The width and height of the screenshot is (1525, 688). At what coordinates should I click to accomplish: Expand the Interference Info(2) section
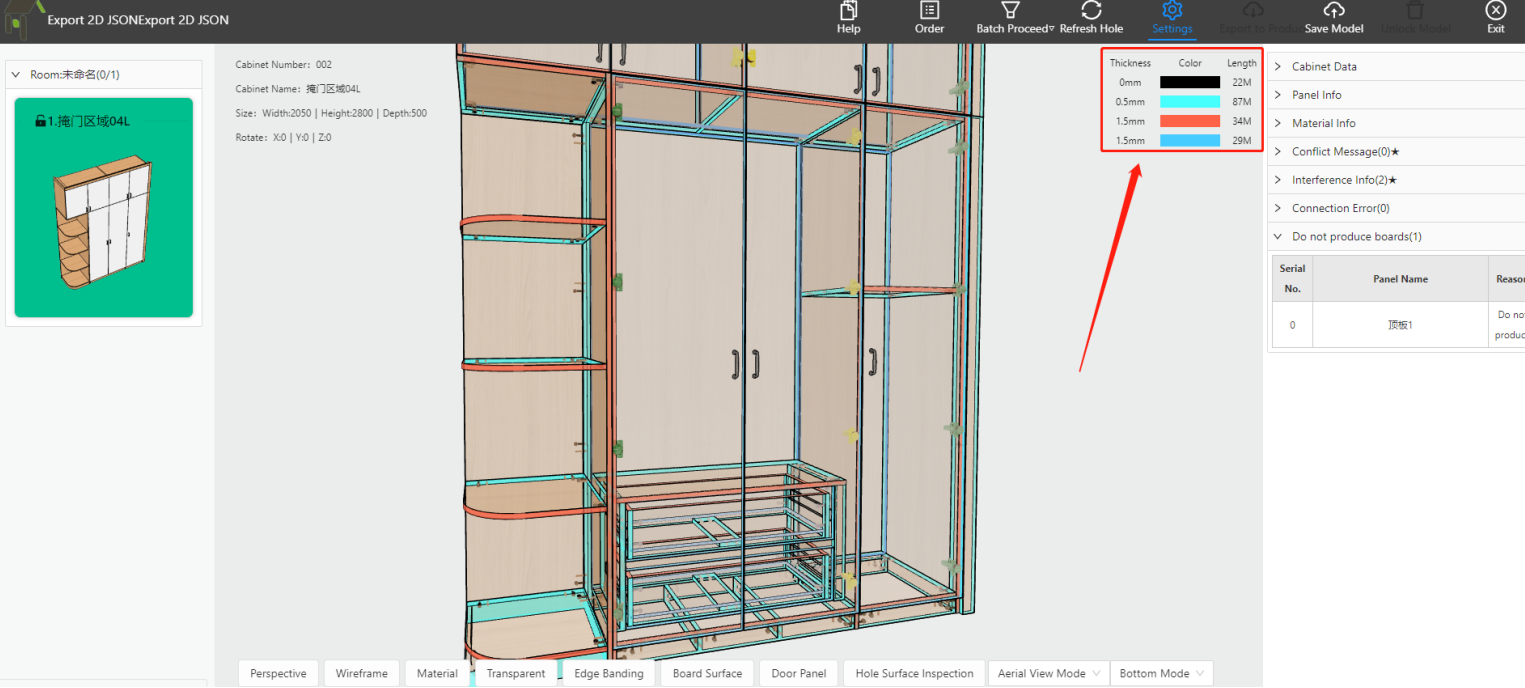pos(1343,180)
